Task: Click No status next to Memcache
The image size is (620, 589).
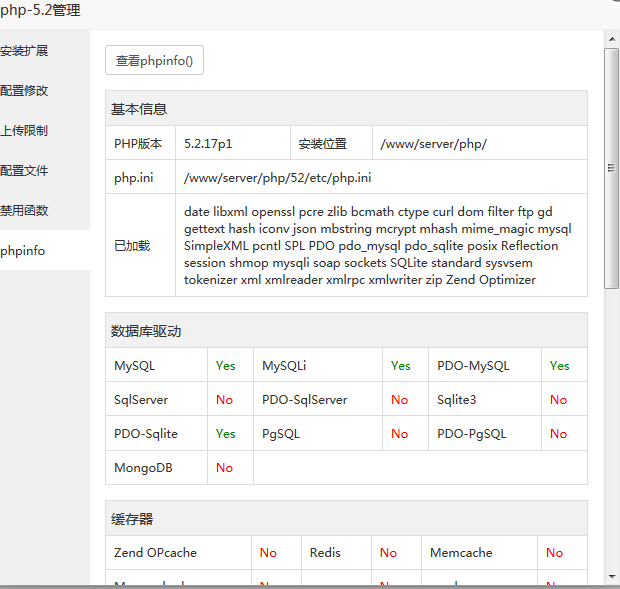Action: tap(554, 553)
